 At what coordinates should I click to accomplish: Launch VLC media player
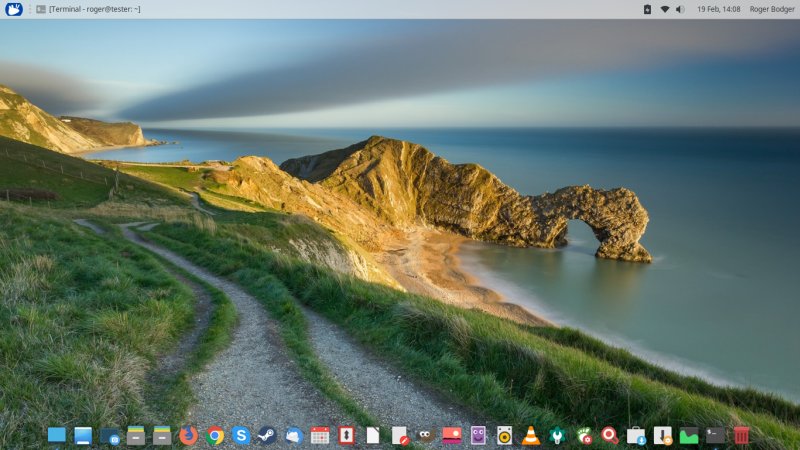531,435
